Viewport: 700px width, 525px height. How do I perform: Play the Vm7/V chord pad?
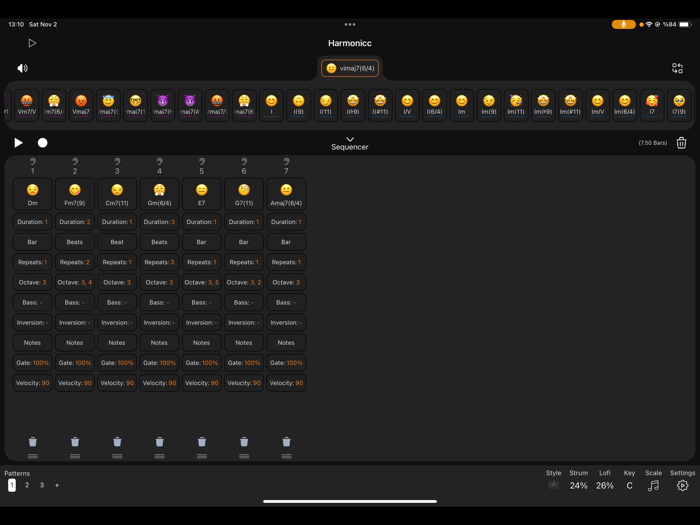27,105
